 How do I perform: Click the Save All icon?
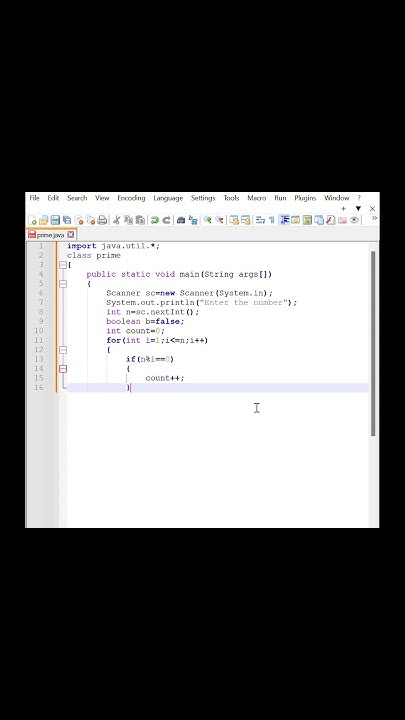pos(67,220)
